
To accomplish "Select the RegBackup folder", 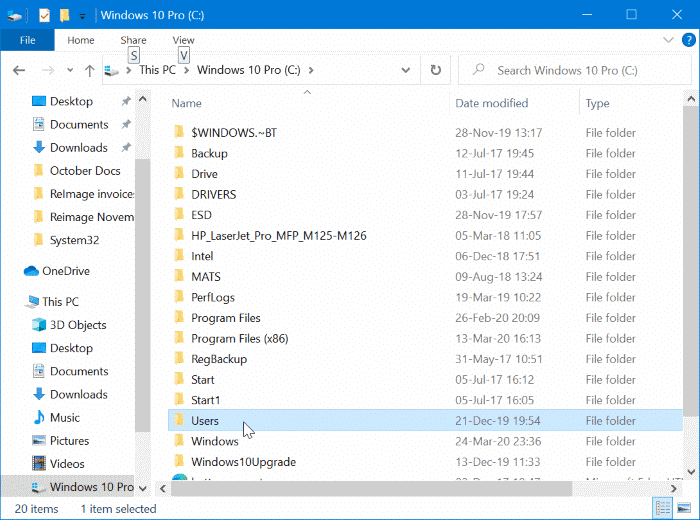I will click(219, 359).
